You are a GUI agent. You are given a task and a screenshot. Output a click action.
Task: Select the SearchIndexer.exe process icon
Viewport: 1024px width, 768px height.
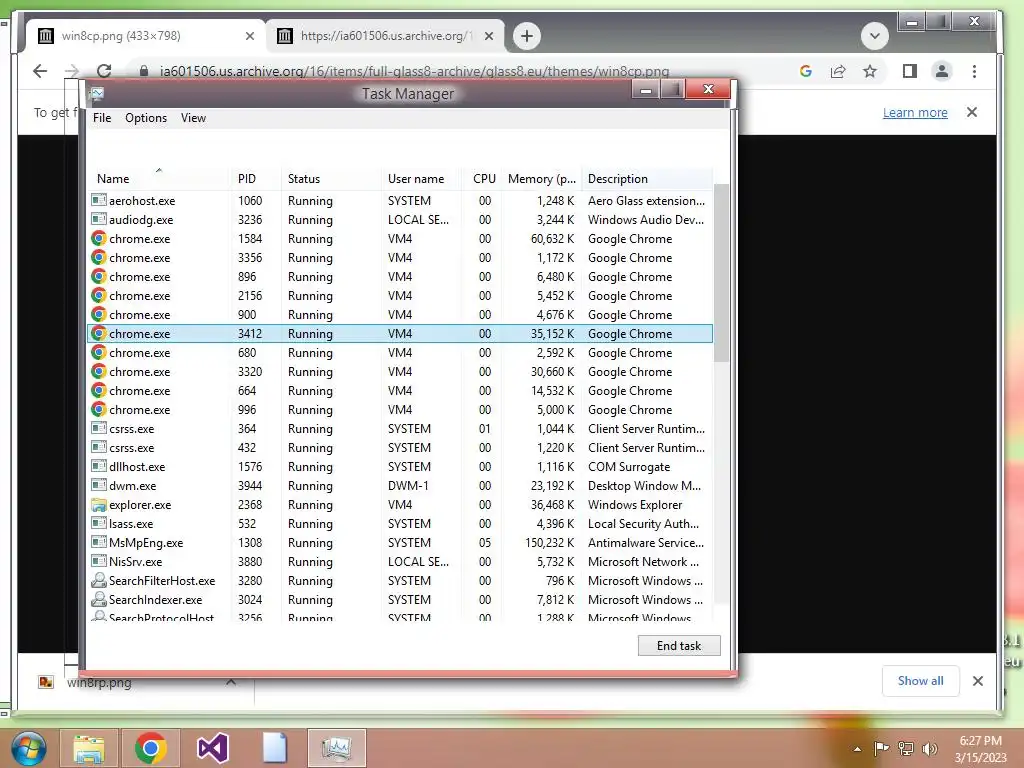coord(99,599)
